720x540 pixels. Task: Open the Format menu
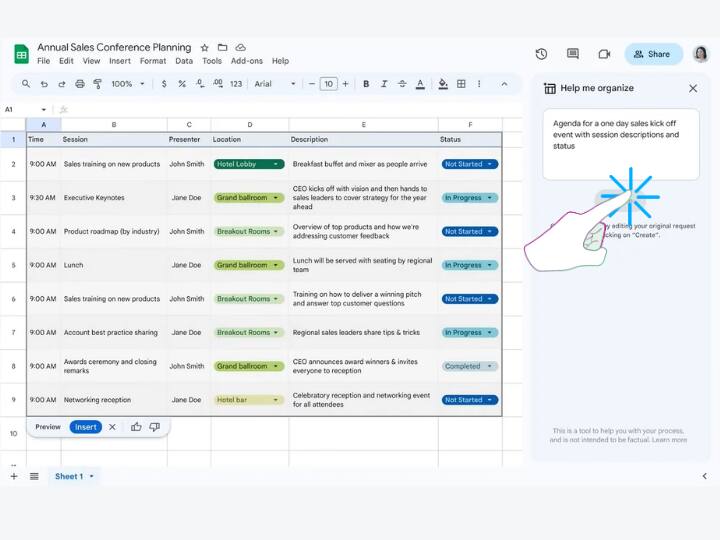point(153,61)
